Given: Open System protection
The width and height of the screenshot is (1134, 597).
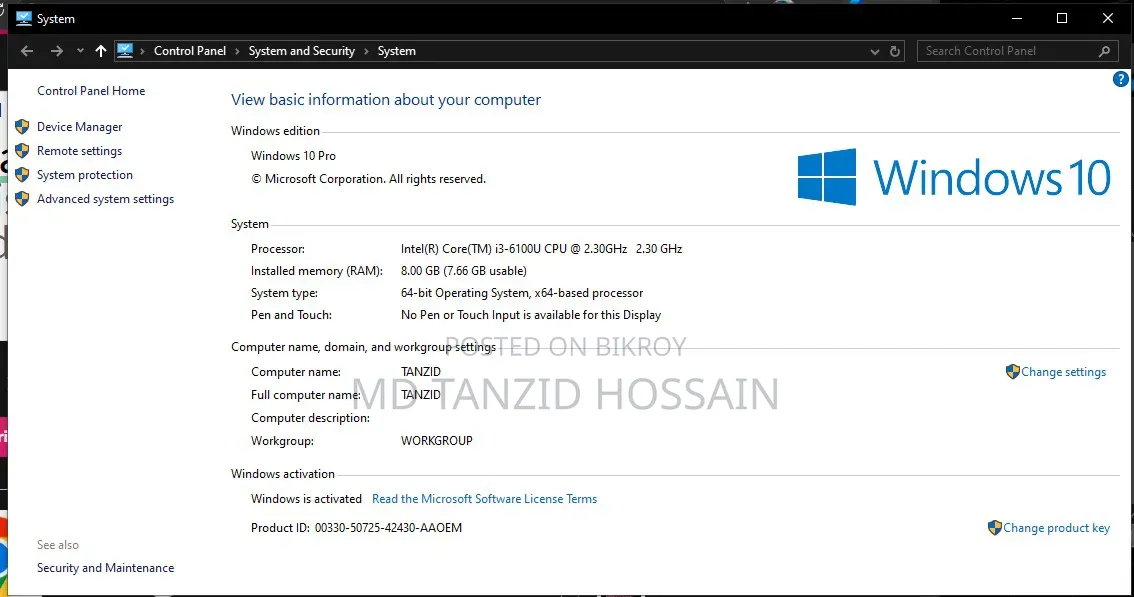Looking at the screenshot, I should point(85,174).
